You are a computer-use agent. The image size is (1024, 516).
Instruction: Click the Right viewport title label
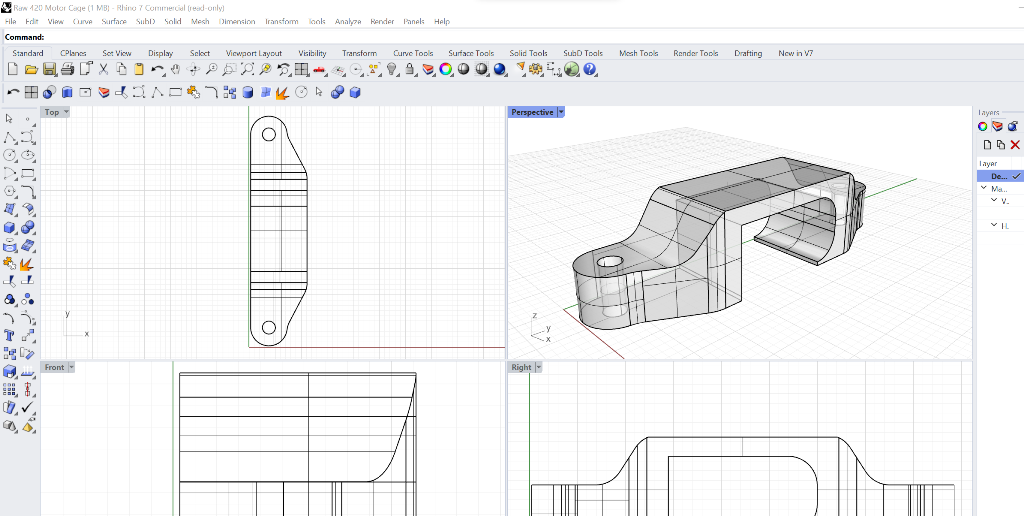521,367
